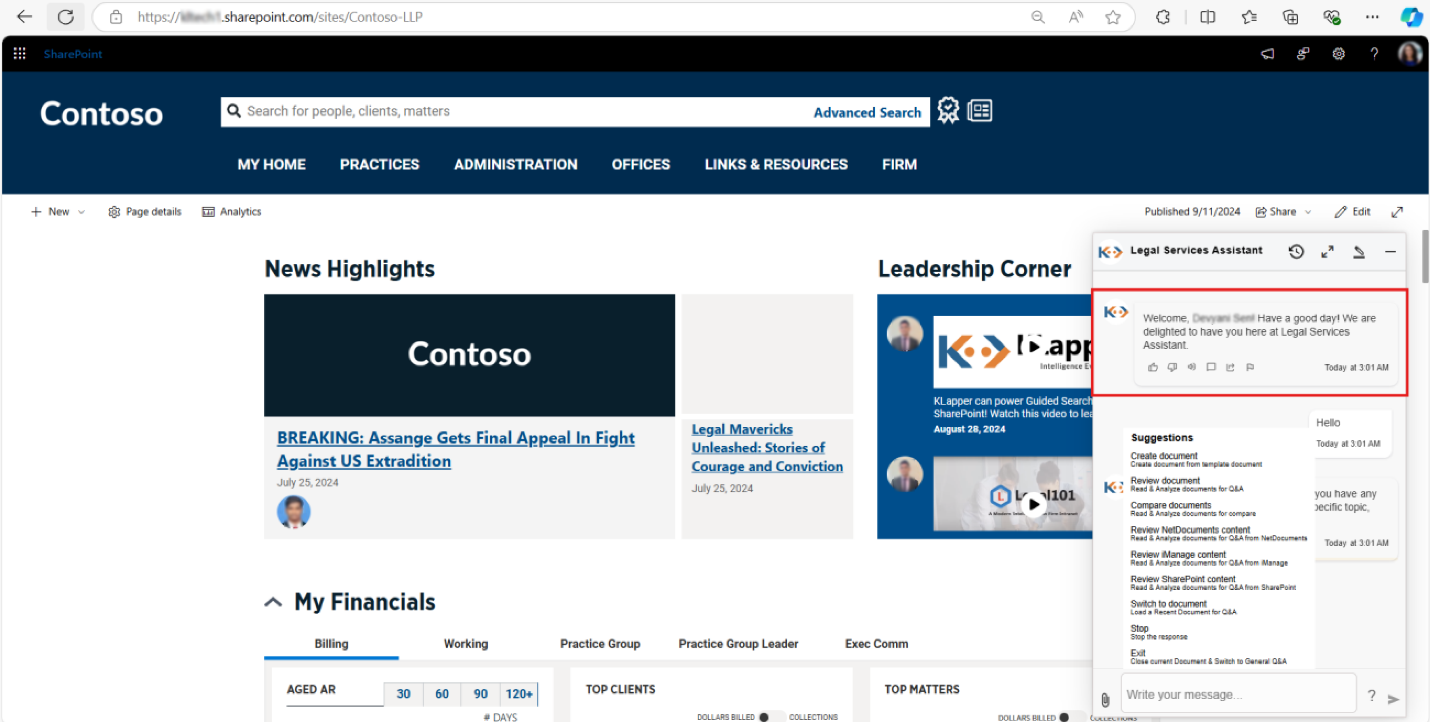Open BREAKING Assange extradition news article
This screenshot has width=1430, height=722.
pos(456,450)
